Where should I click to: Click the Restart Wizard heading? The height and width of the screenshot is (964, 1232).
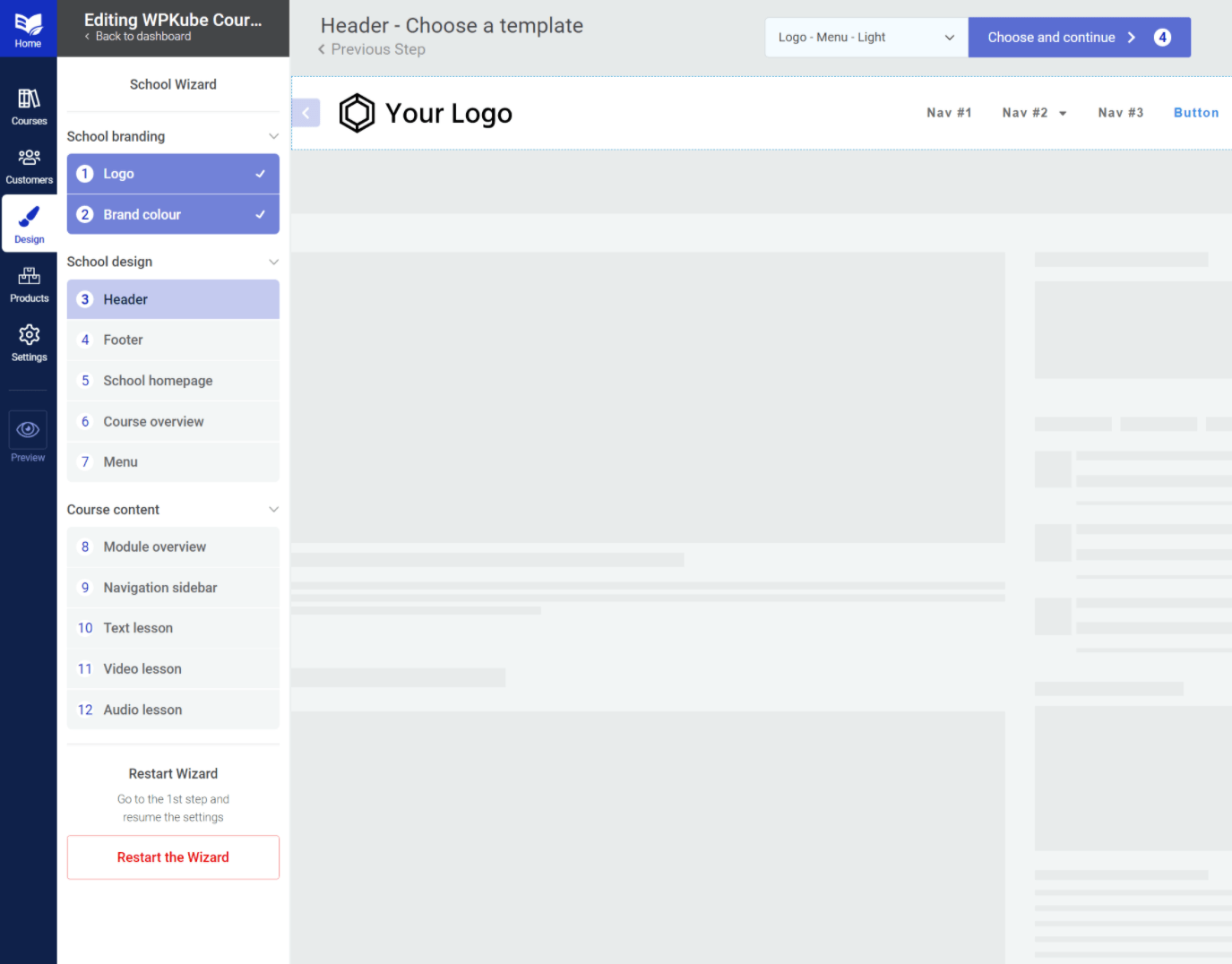click(173, 774)
